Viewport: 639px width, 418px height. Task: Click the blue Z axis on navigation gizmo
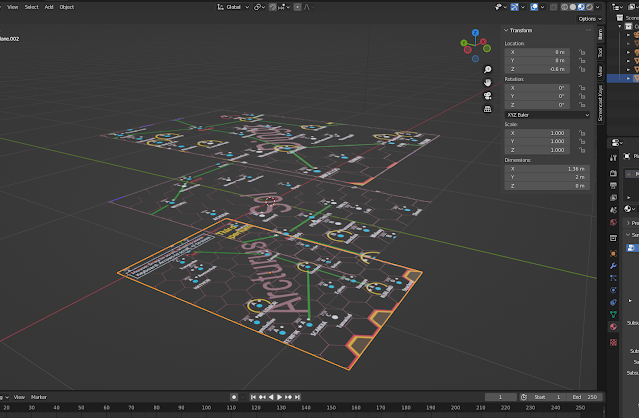pyautogui.click(x=475, y=32)
